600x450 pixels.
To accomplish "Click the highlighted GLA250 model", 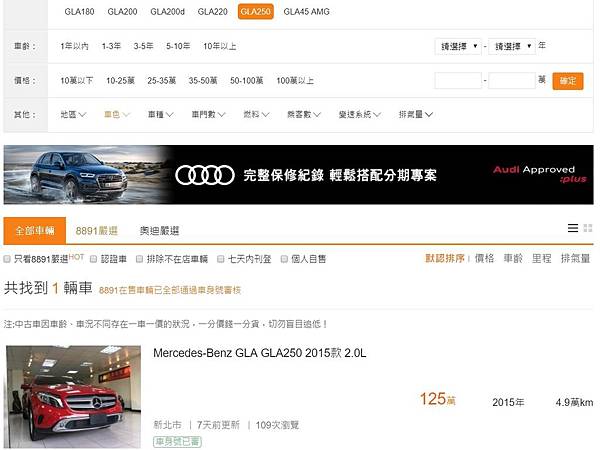I will tap(256, 12).
